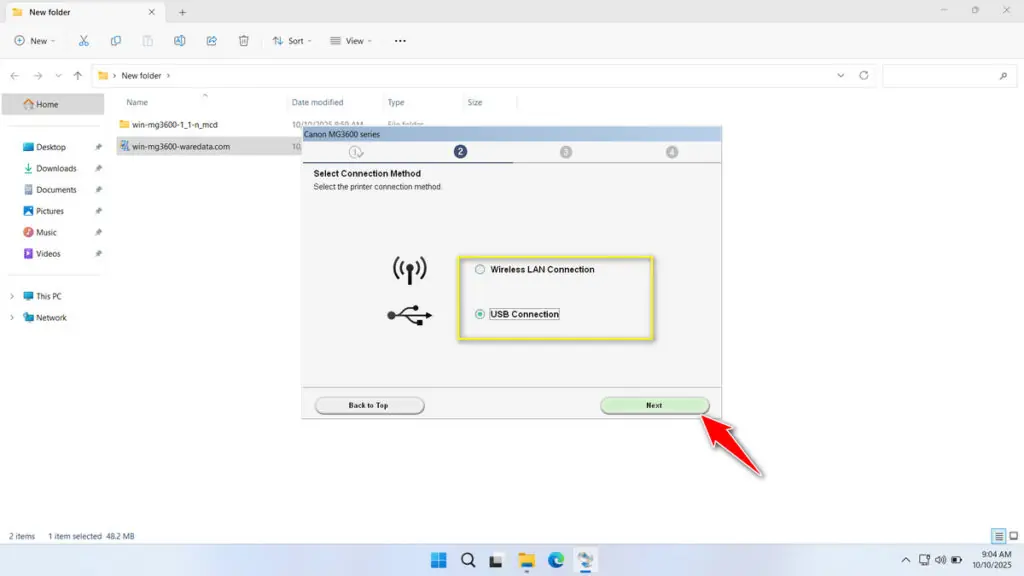Select the Wireless LAN Connection radio button
The width and height of the screenshot is (1024, 576).
479,269
